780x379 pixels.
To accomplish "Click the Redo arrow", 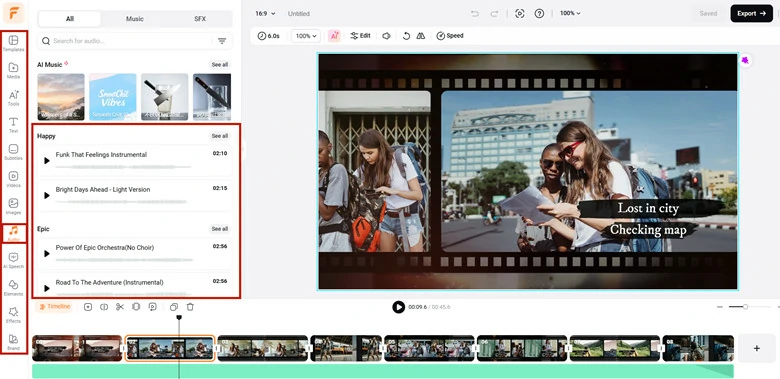I will click(494, 13).
